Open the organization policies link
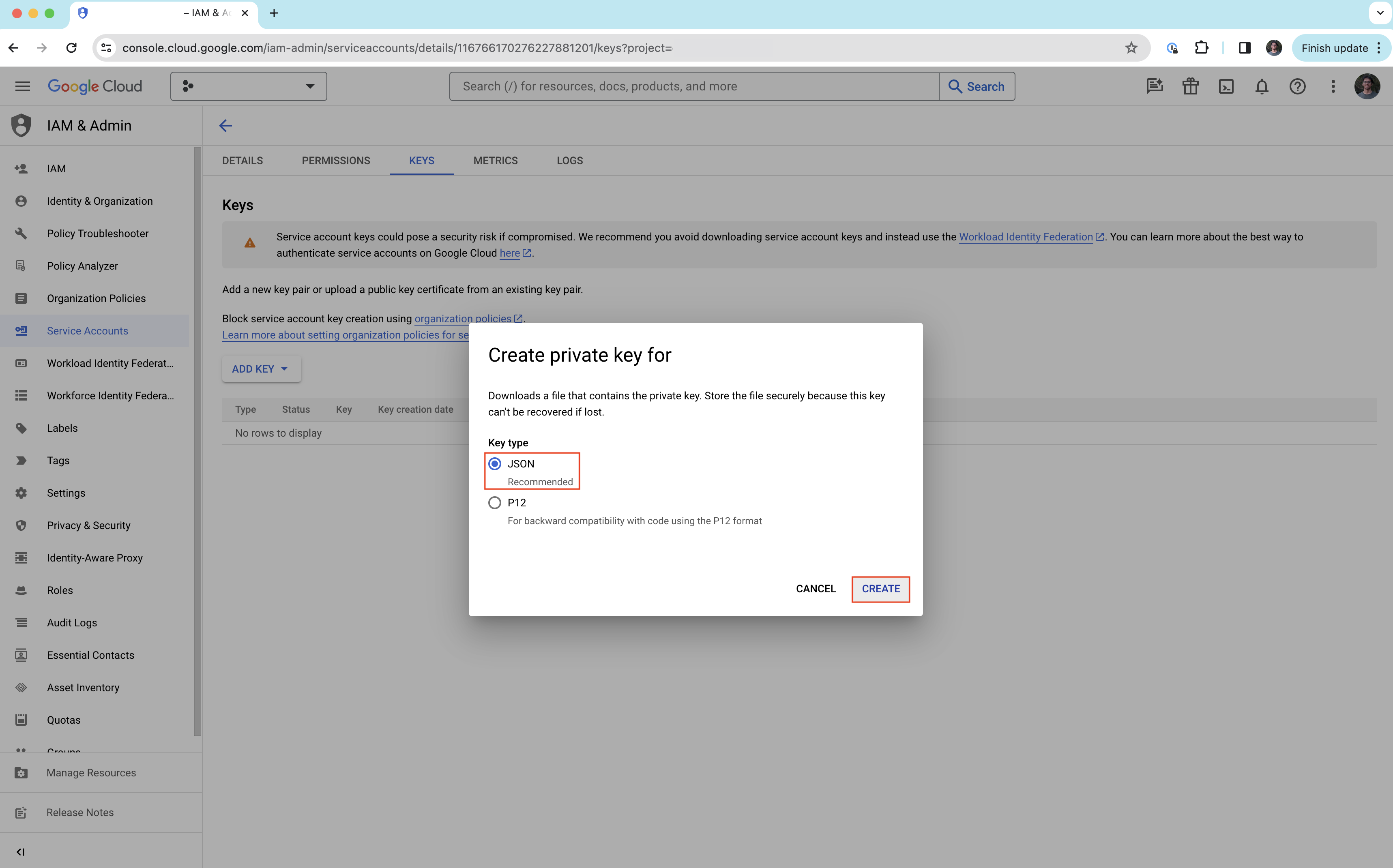 (468, 319)
